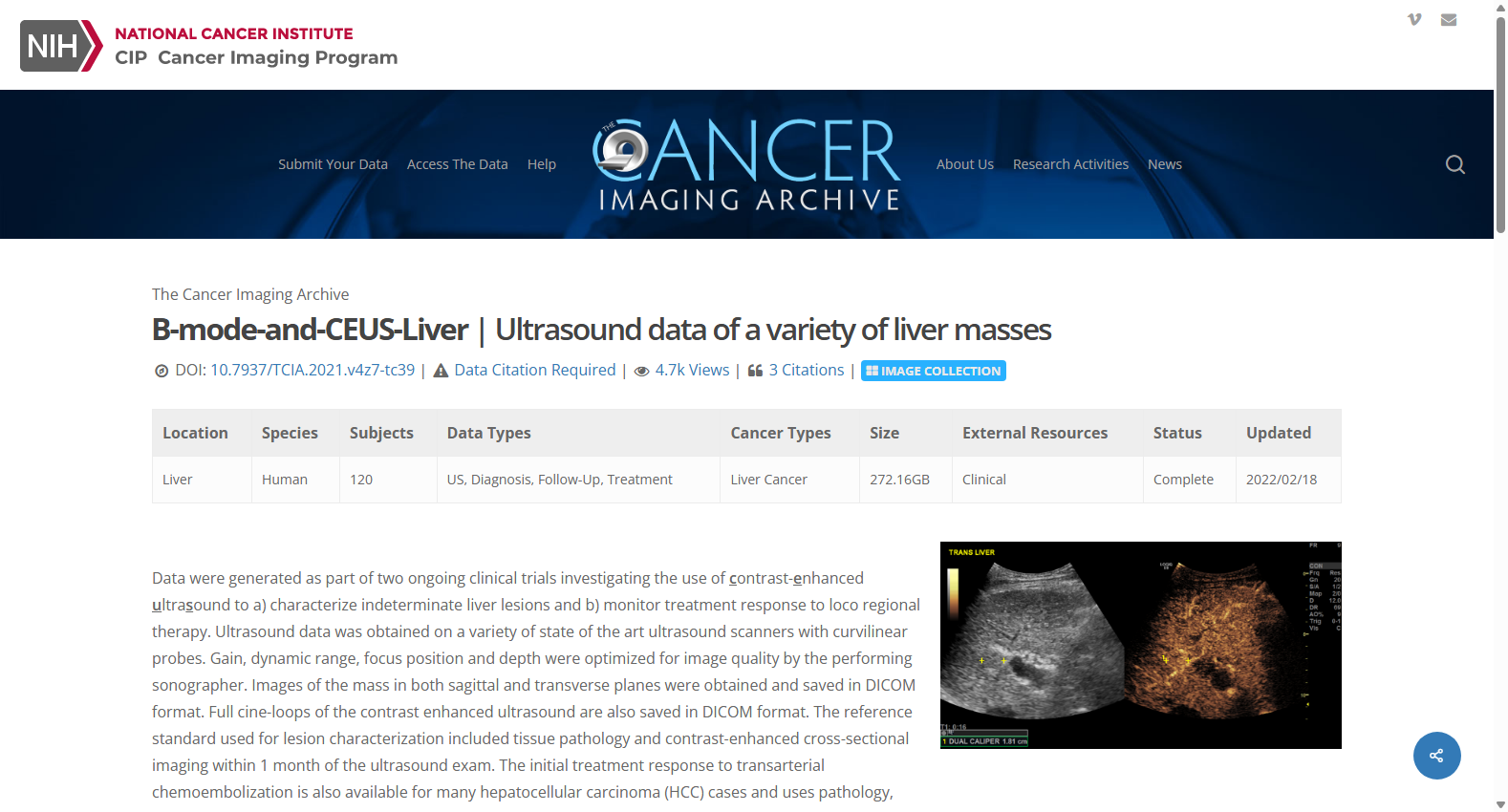Image resolution: width=1508 pixels, height=812 pixels.
Task: Open the News menu item
Action: [x=1165, y=164]
